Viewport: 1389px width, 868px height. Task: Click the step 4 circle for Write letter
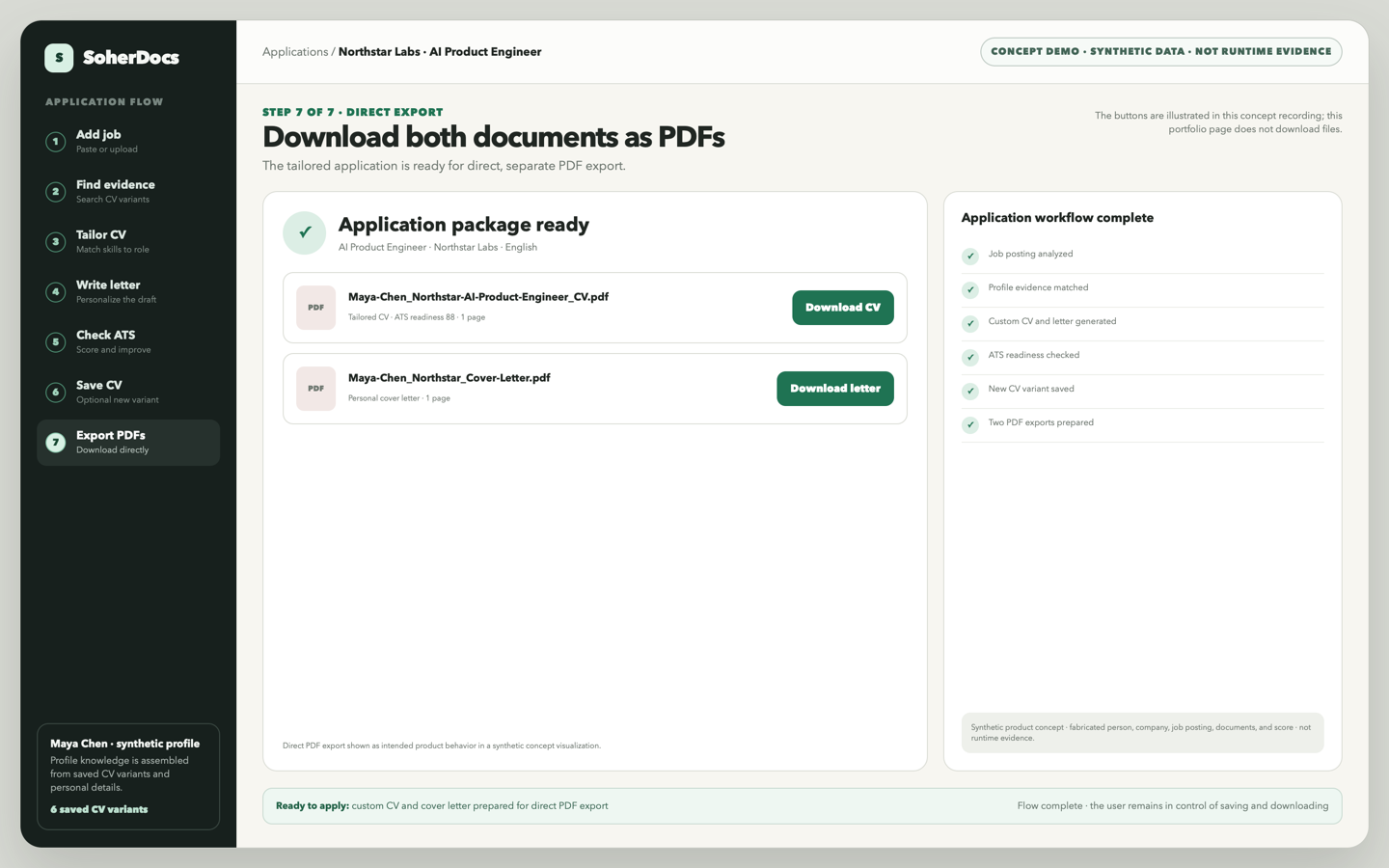coord(56,292)
